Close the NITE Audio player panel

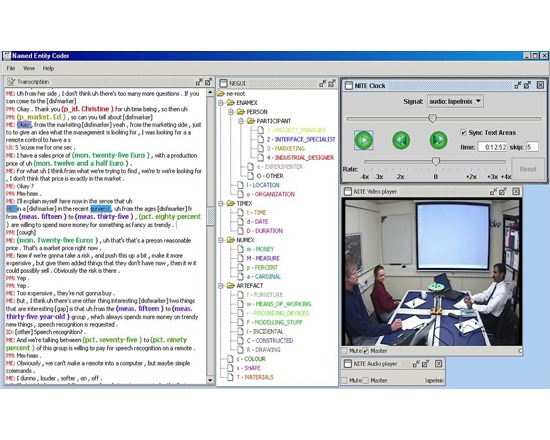(439, 364)
